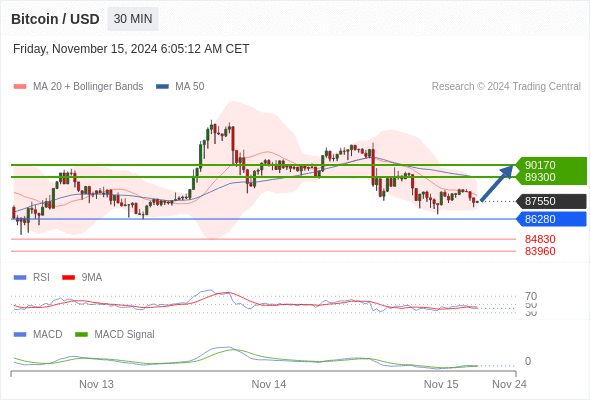Toggle the RSI legend item
The width and height of the screenshot is (590, 400).
(x=32, y=277)
